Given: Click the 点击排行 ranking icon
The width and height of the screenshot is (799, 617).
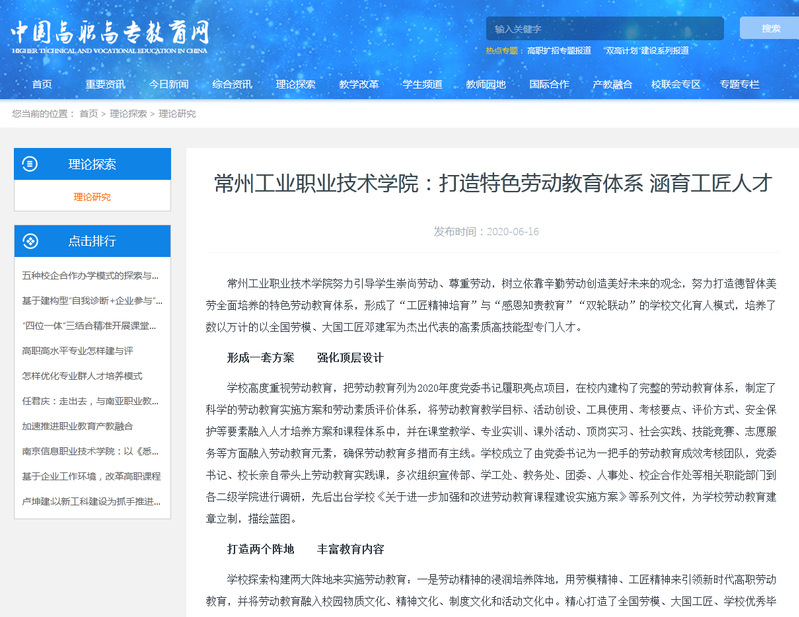Looking at the screenshot, I should click(30, 241).
